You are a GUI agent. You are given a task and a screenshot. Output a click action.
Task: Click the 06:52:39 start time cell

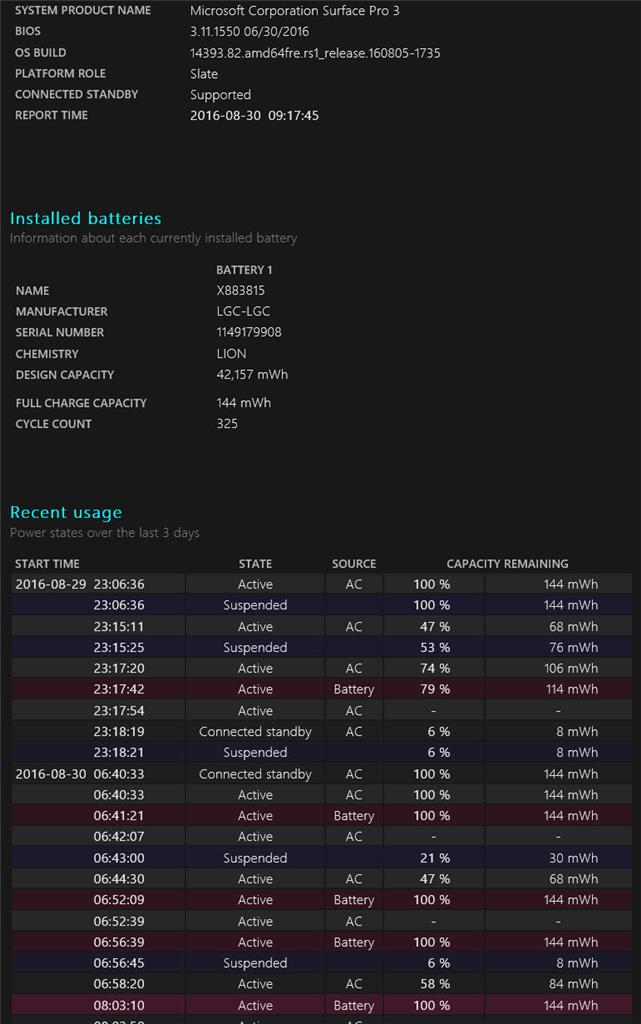coord(119,921)
